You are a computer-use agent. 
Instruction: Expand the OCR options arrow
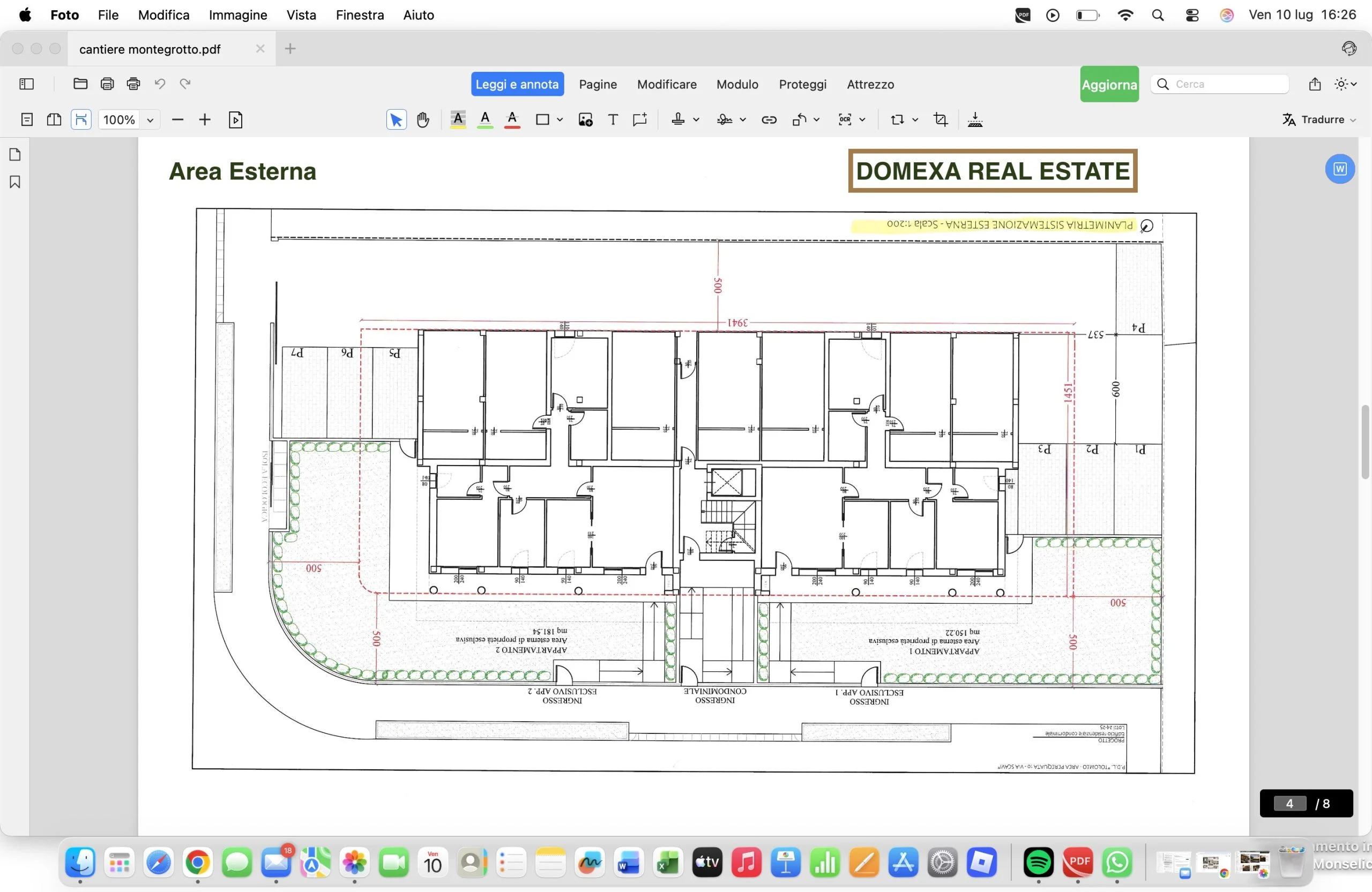(862, 120)
